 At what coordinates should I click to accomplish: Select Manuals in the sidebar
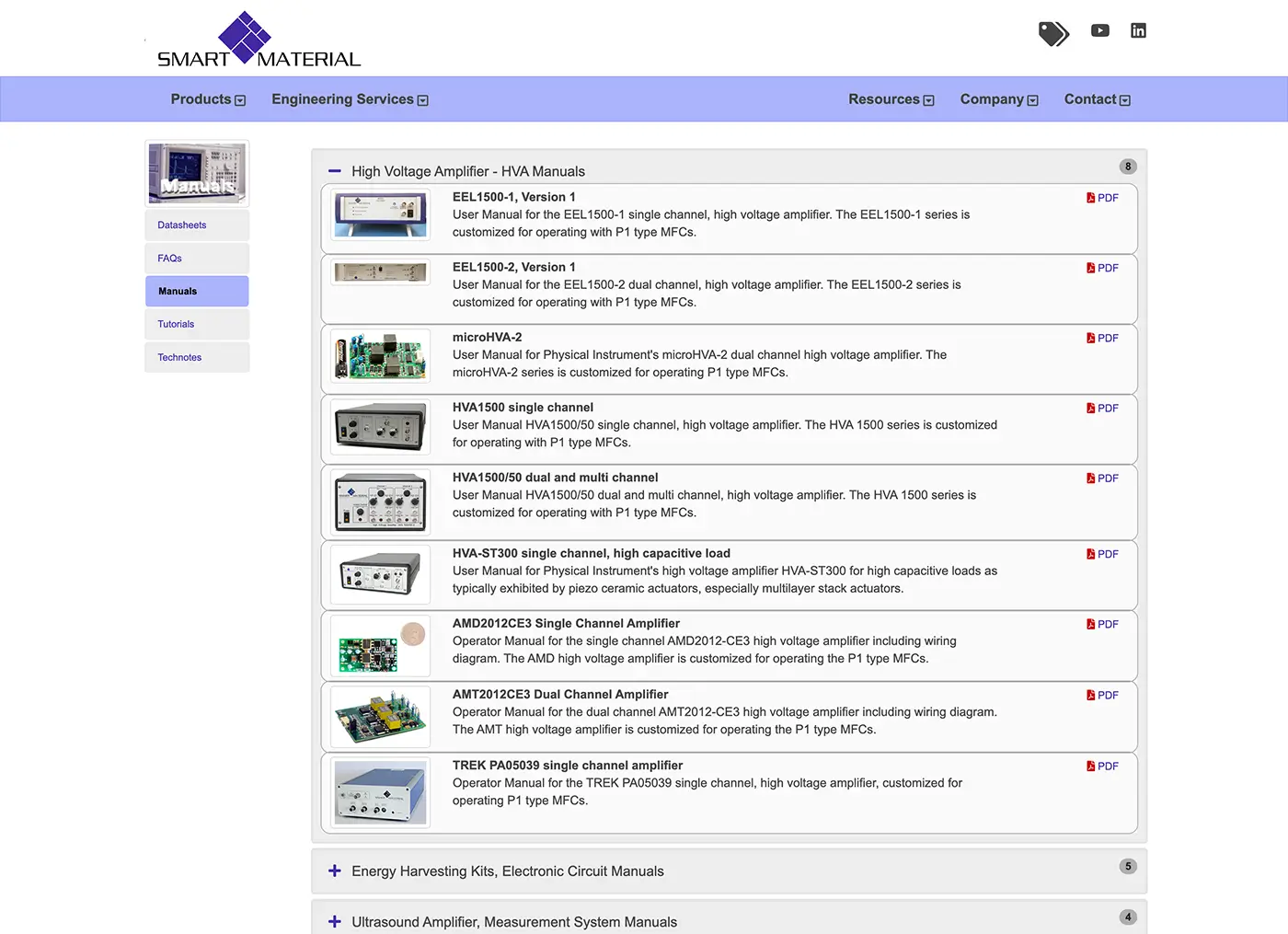(197, 291)
